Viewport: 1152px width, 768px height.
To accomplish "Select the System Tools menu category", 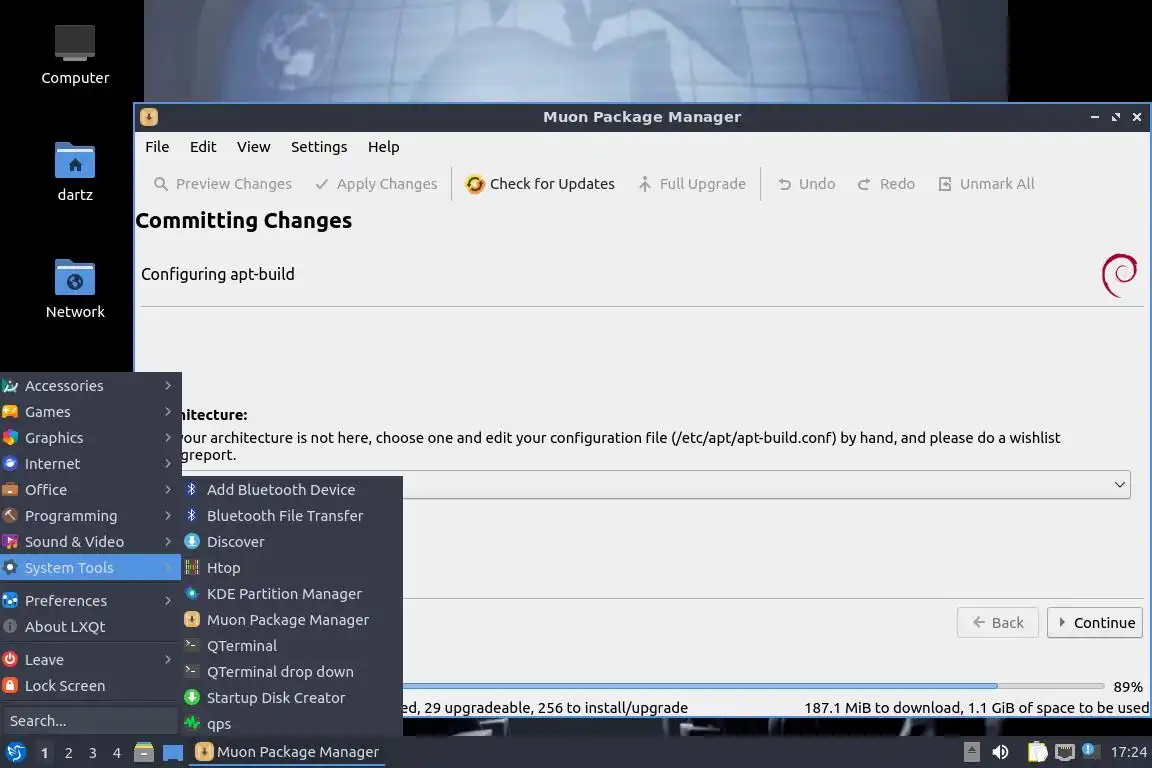I will coord(90,567).
